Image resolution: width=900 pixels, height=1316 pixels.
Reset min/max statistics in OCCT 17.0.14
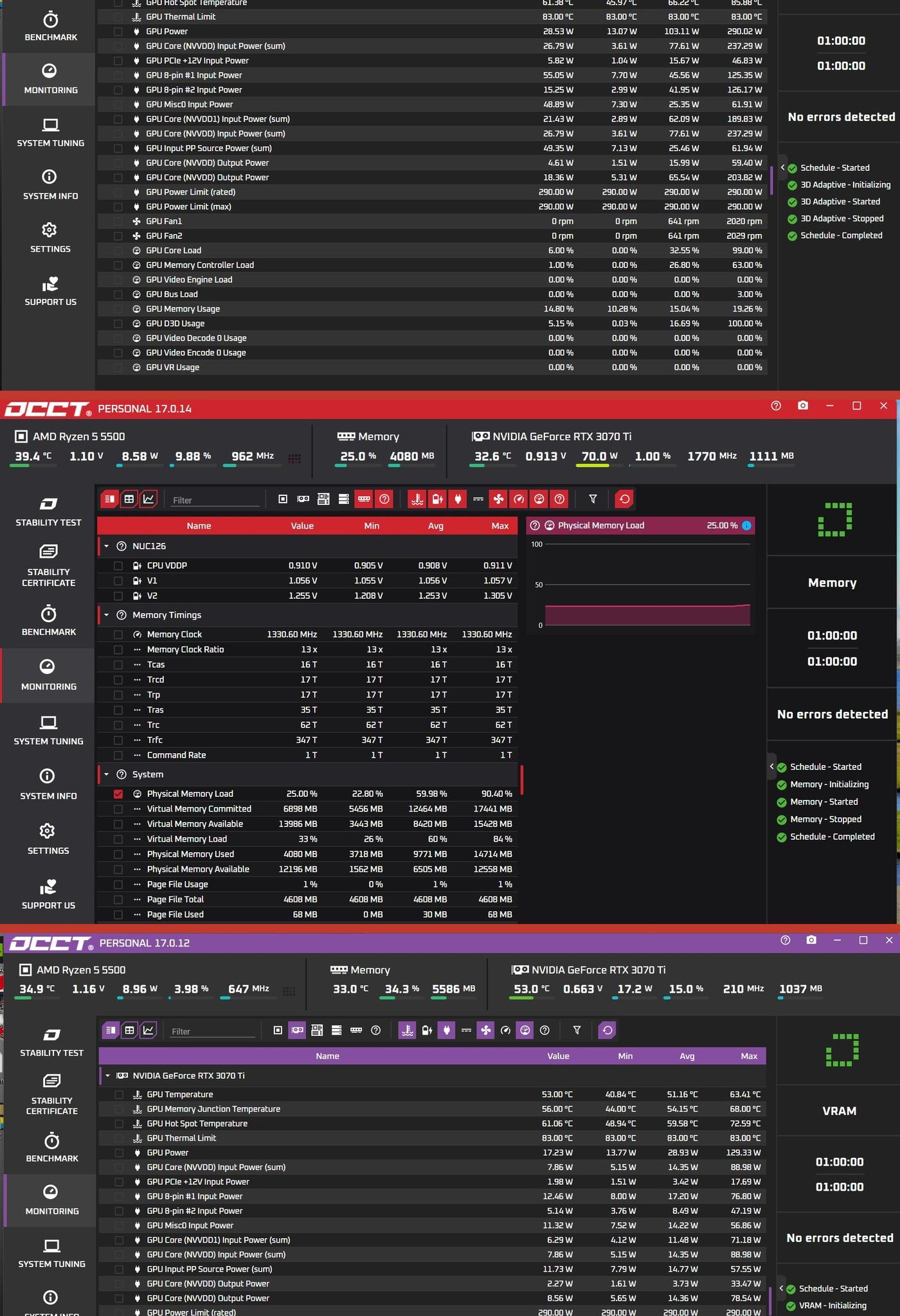tap(624, 499)
